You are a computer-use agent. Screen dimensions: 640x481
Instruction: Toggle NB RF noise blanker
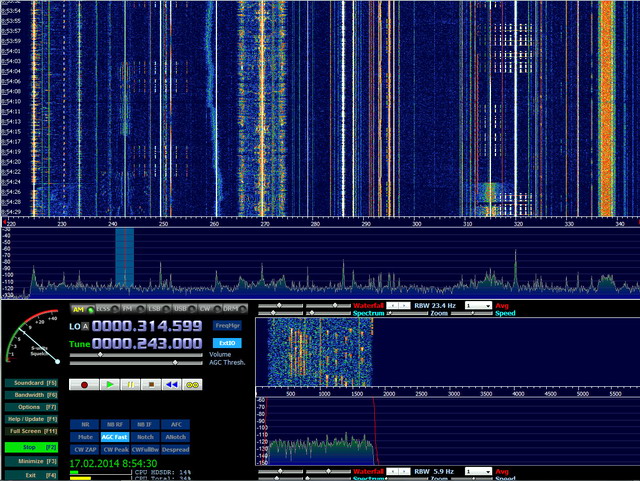click(115, 425)
